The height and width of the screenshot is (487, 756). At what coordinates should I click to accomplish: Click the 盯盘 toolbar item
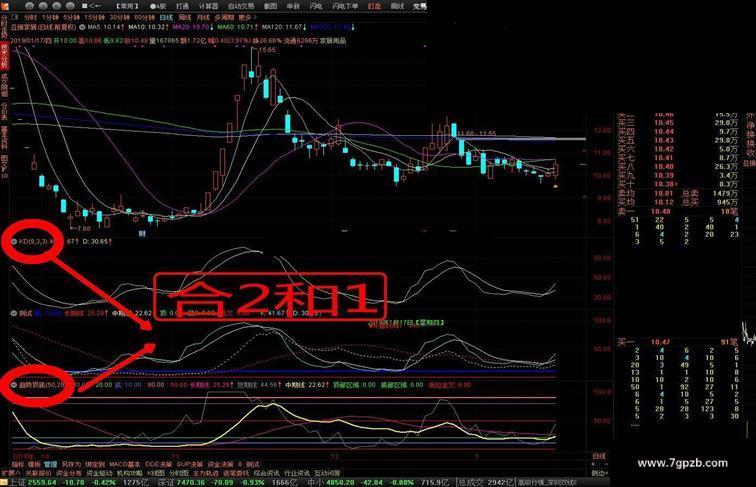[x=374, y=6]
